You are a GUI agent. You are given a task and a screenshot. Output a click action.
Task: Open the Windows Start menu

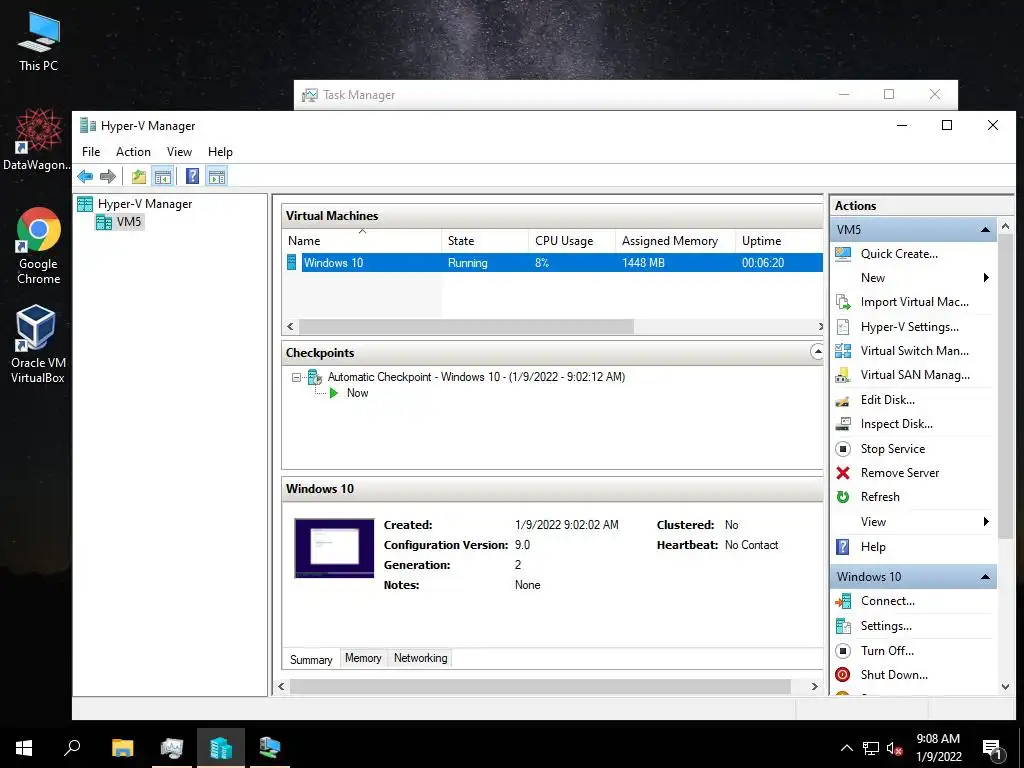click(x=24, y=748)
